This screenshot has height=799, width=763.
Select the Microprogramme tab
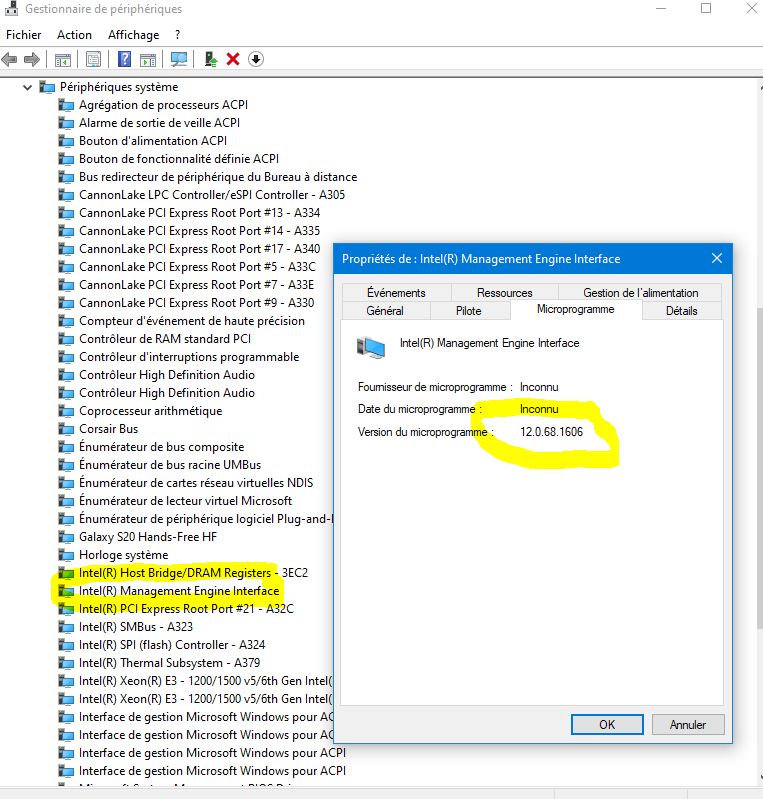coord(575,309)
